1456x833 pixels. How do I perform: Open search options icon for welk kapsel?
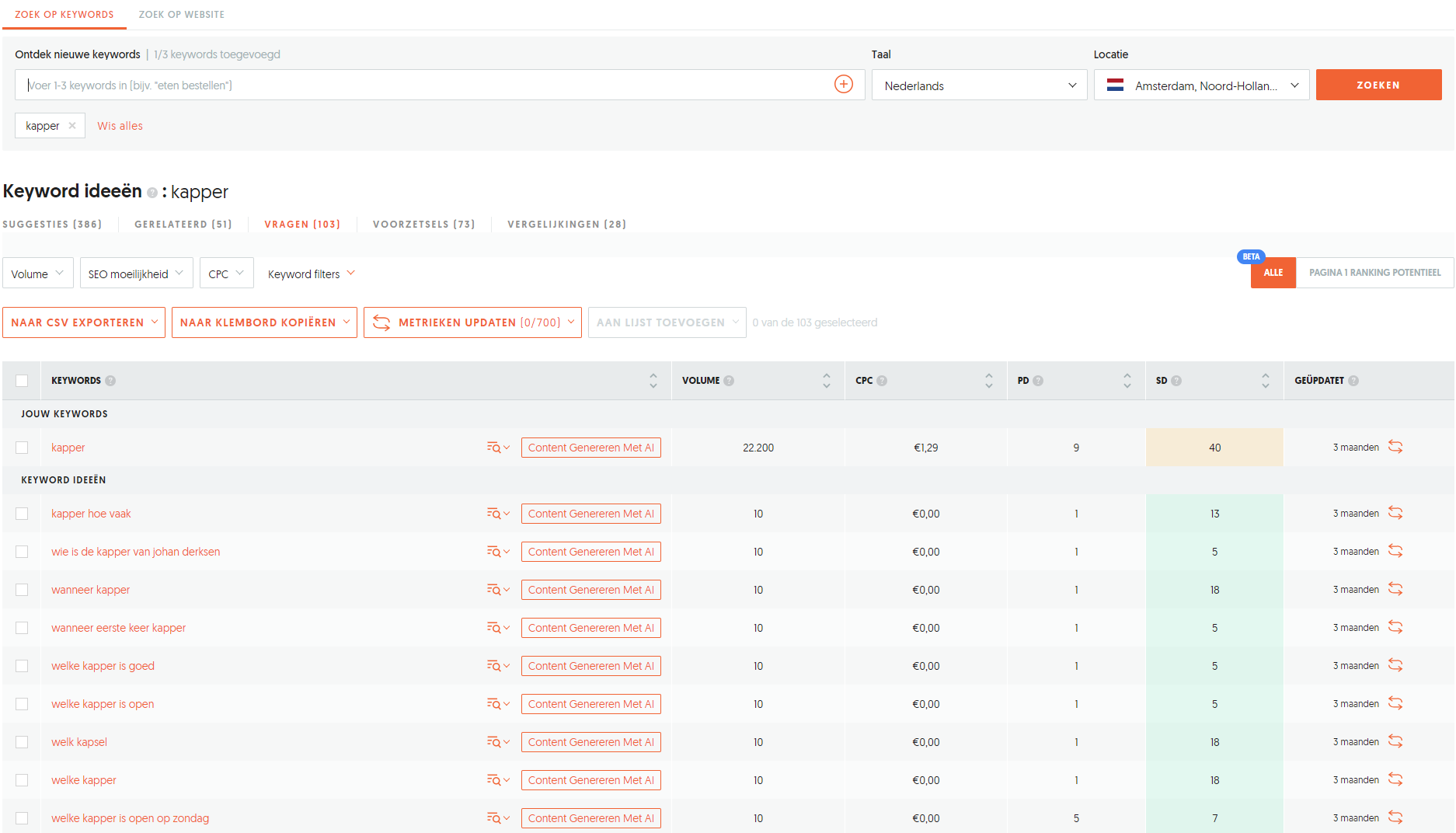(498, 742)
